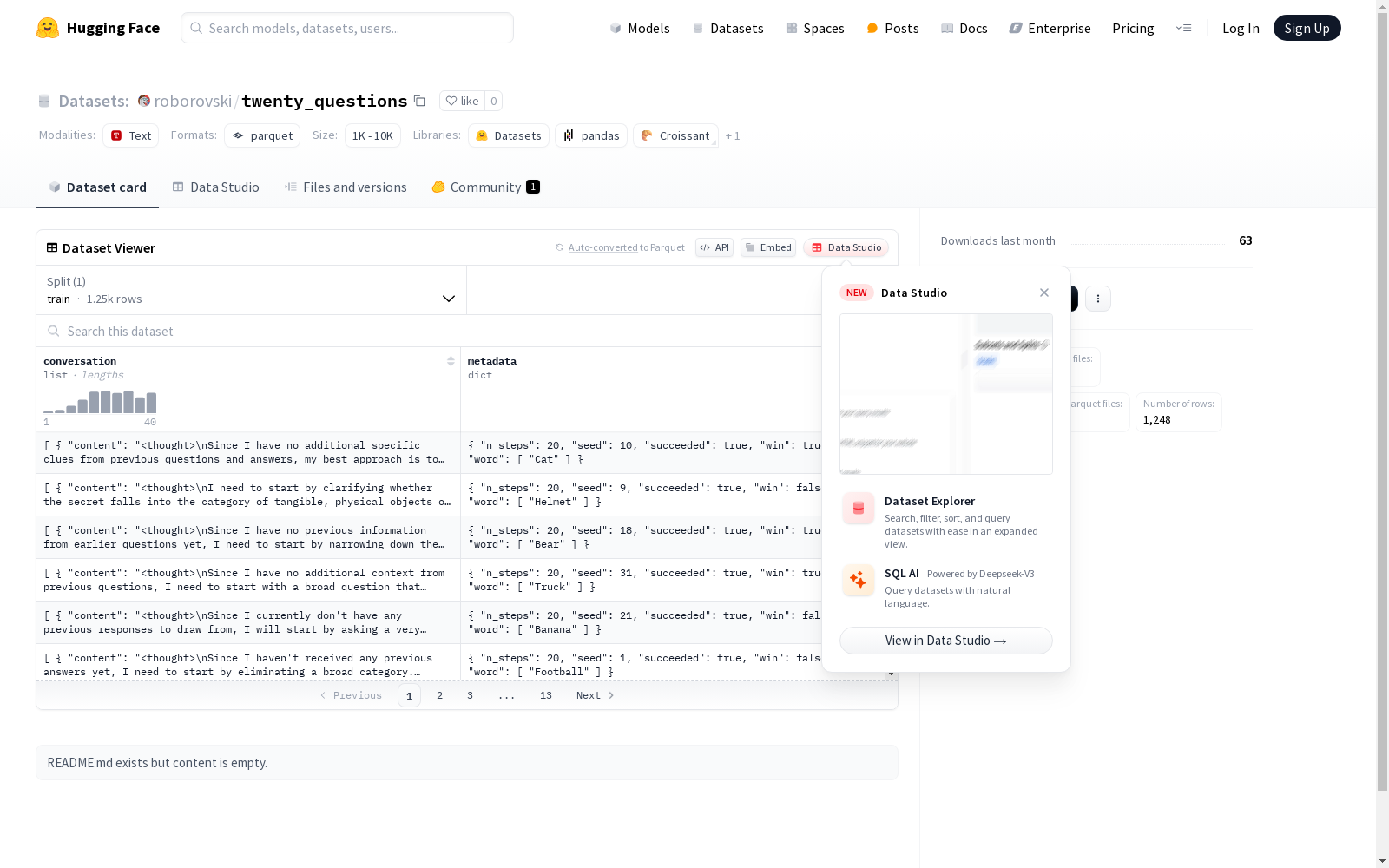Click the Data Studio preview thumbnail

946,394
